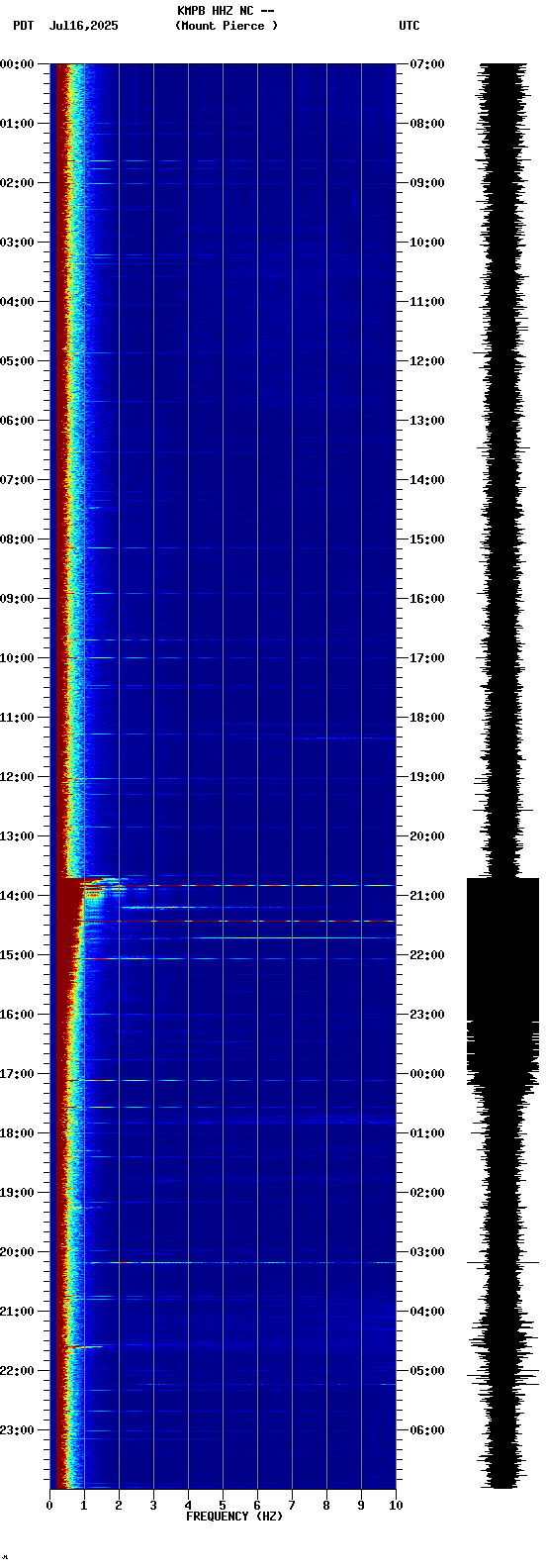546x1568 pixels.
Task: Click the 10 Hz frequency tick label
Action: click(x=396, y=1506)
